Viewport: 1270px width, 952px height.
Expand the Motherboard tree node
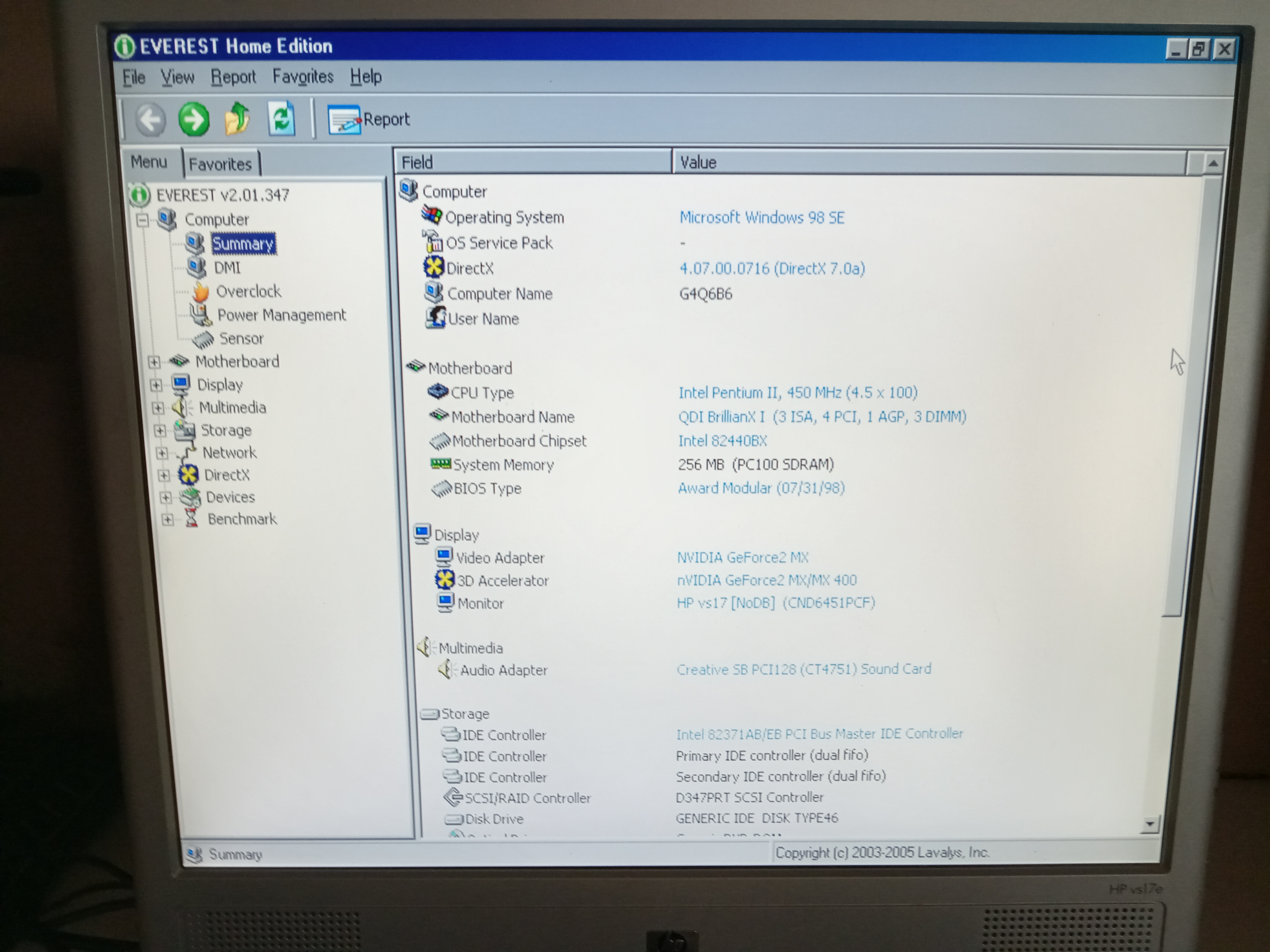pos(154,362)
